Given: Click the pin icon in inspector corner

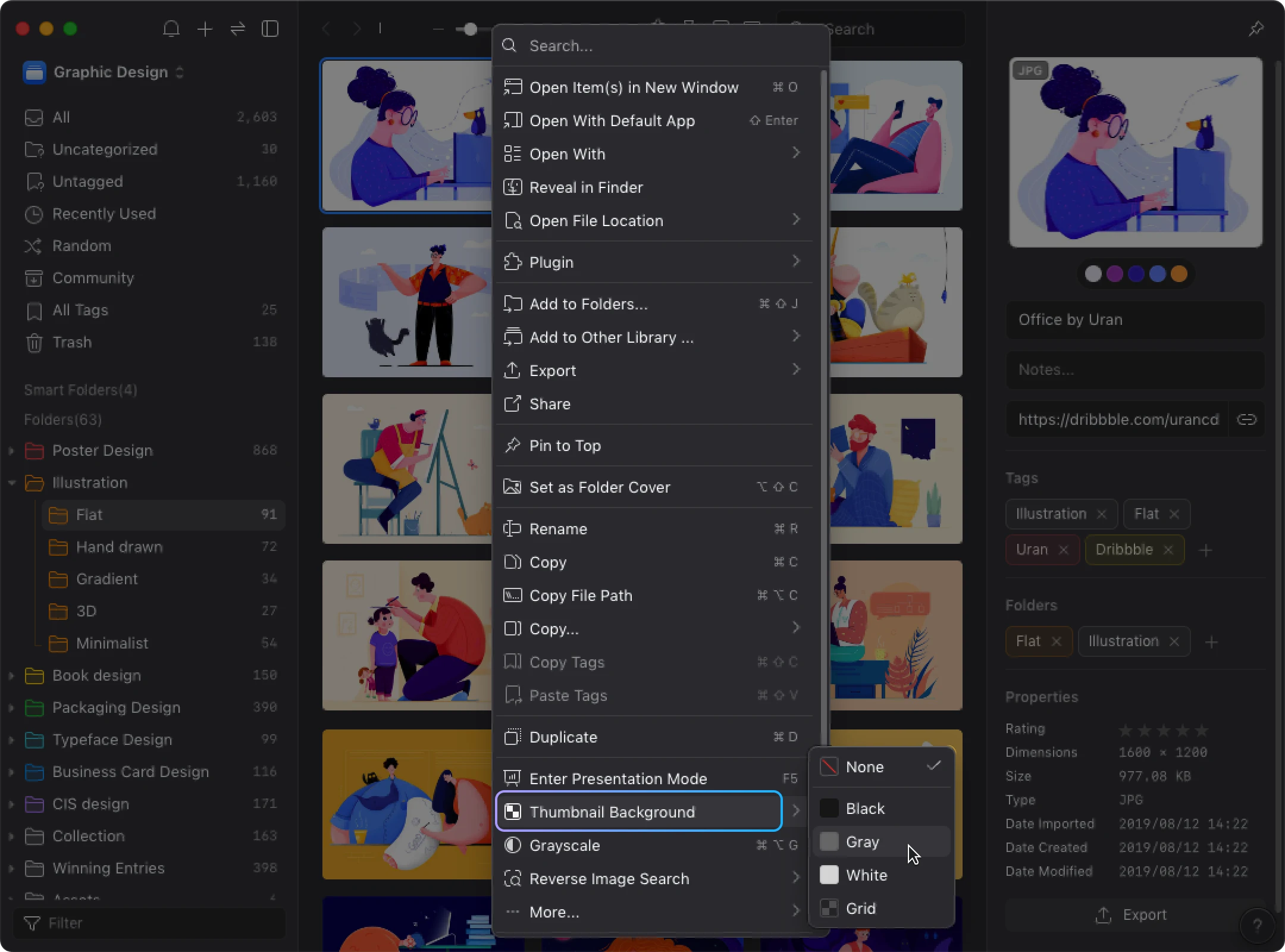Looking at the screenshot, I should (1256, 29).
